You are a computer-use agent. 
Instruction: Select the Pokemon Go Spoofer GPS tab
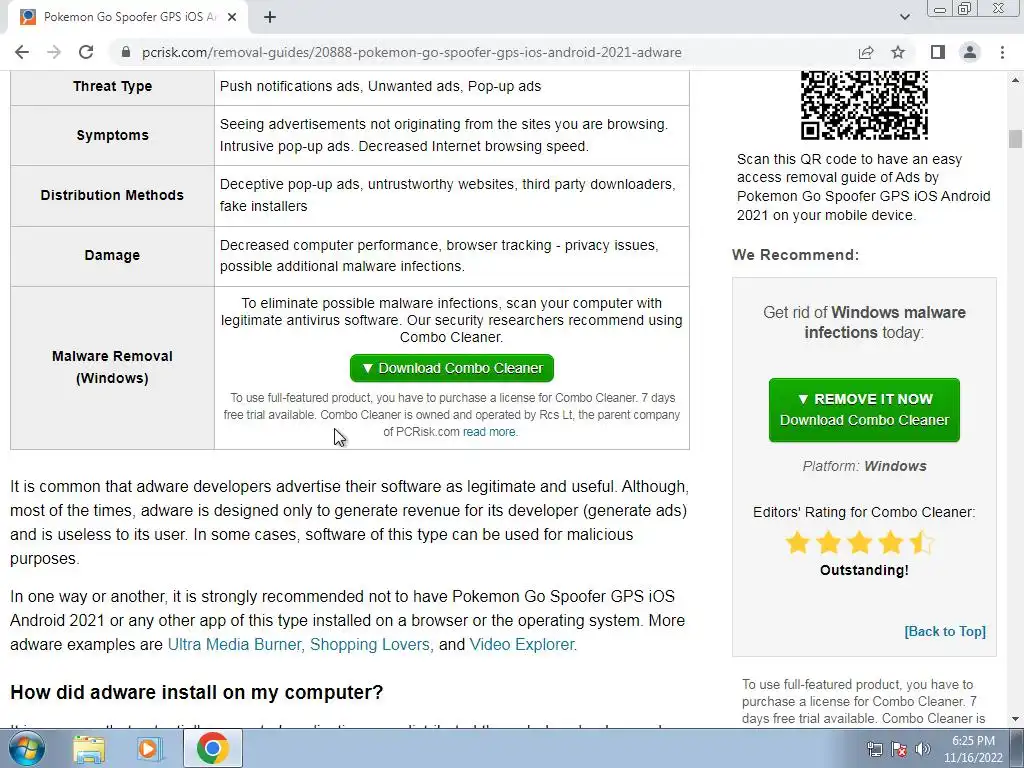[x=128, y=18]
